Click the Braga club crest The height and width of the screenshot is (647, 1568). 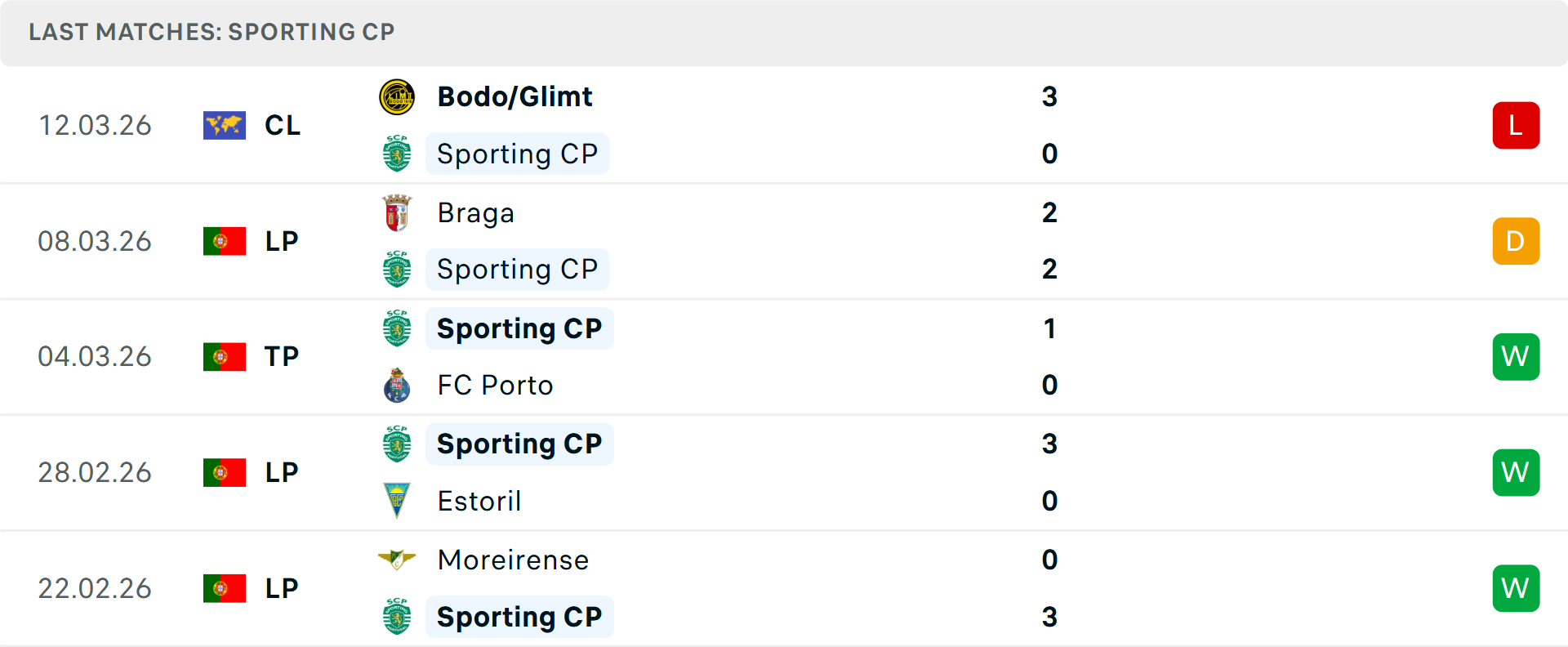397,213
